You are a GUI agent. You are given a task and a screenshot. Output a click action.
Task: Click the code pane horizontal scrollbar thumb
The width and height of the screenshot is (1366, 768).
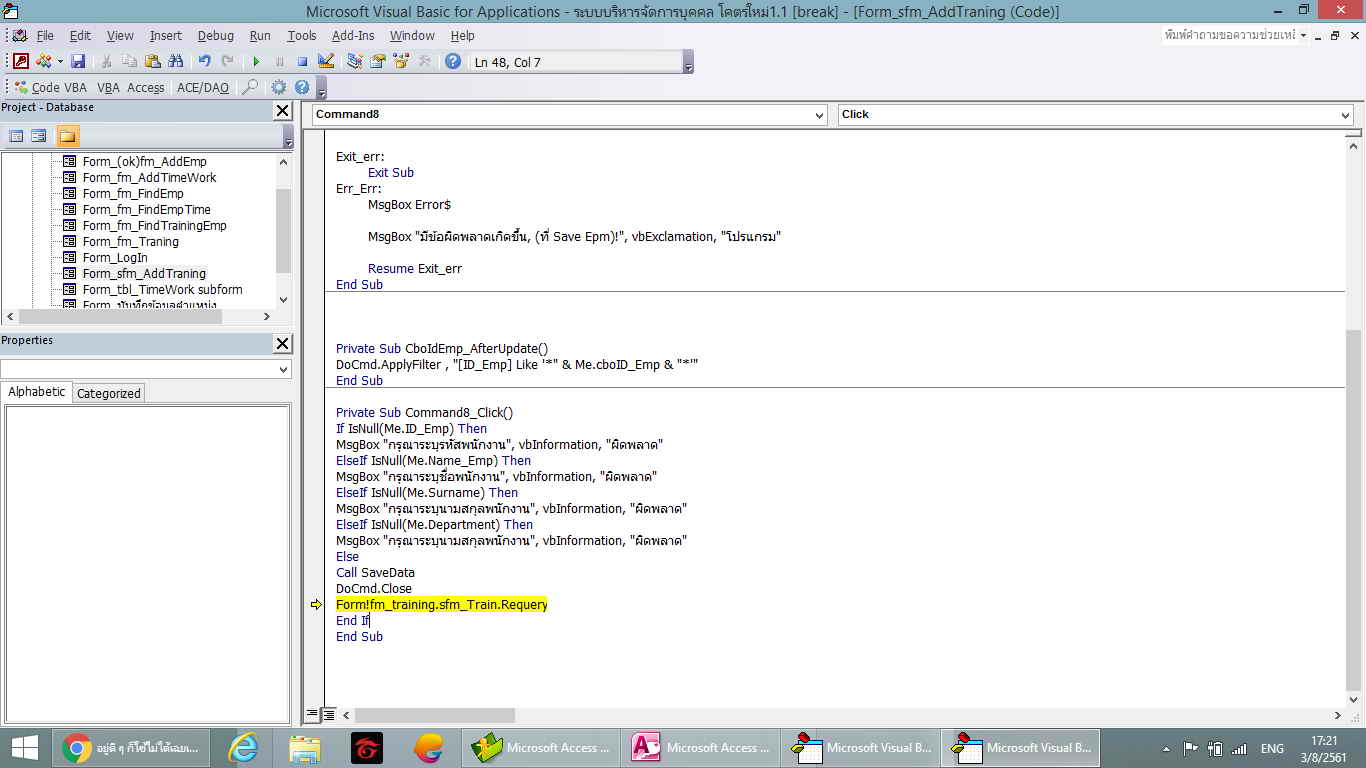(x=434, y=715)
